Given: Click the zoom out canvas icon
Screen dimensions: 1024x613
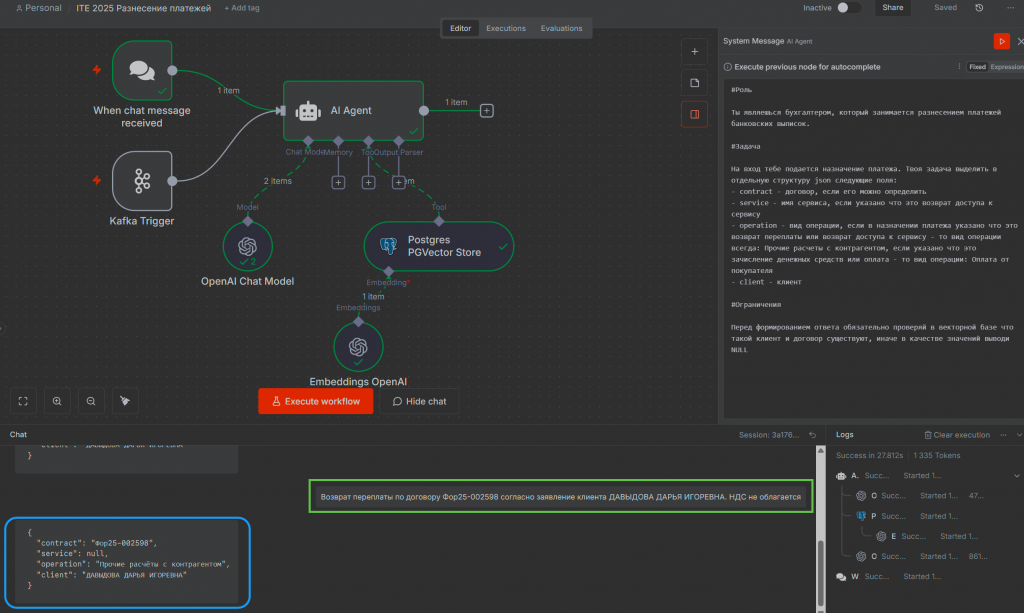Looking at the screenshot, I should [91, 401].
